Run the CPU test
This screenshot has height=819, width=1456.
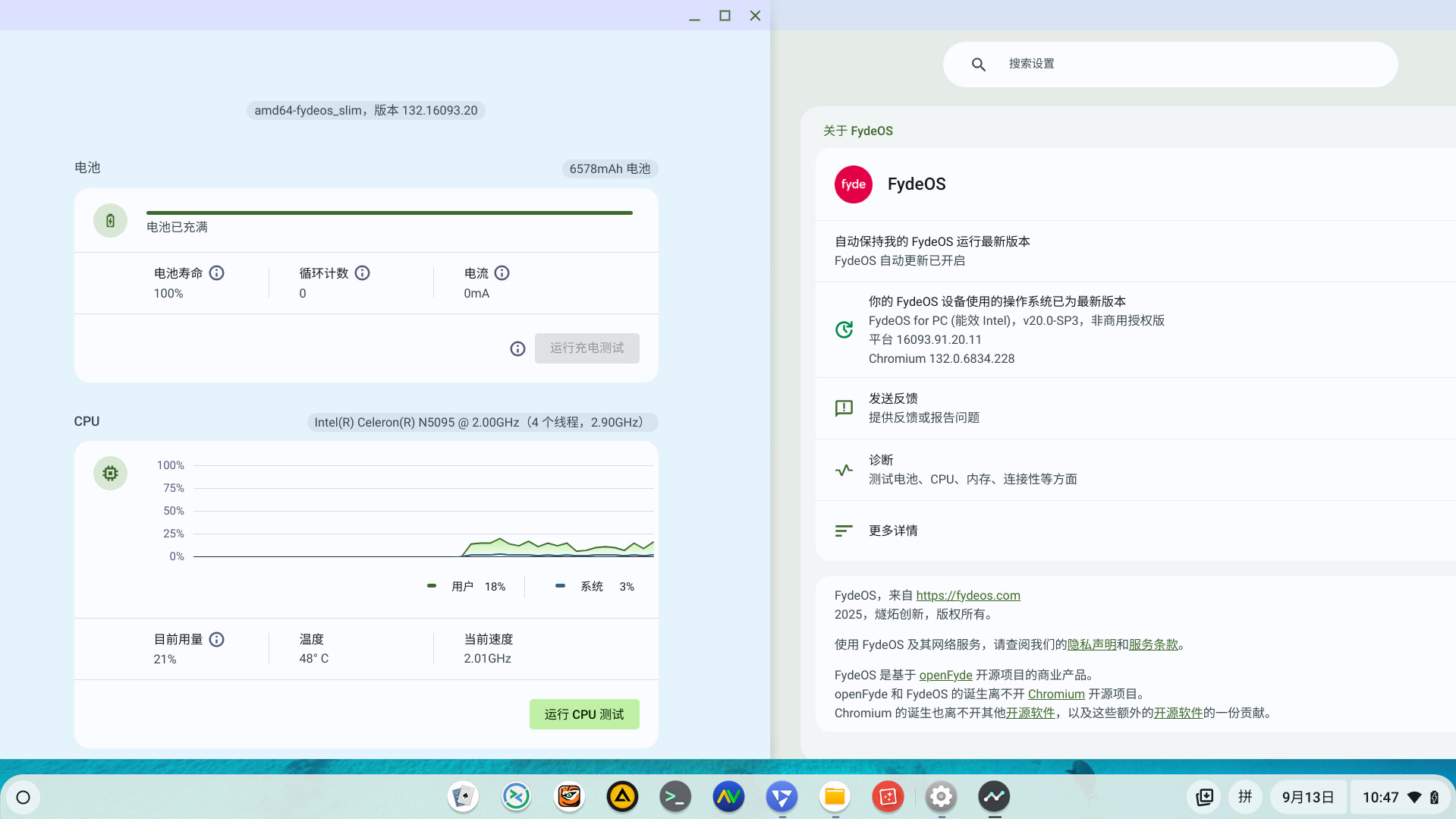point(584,714)
